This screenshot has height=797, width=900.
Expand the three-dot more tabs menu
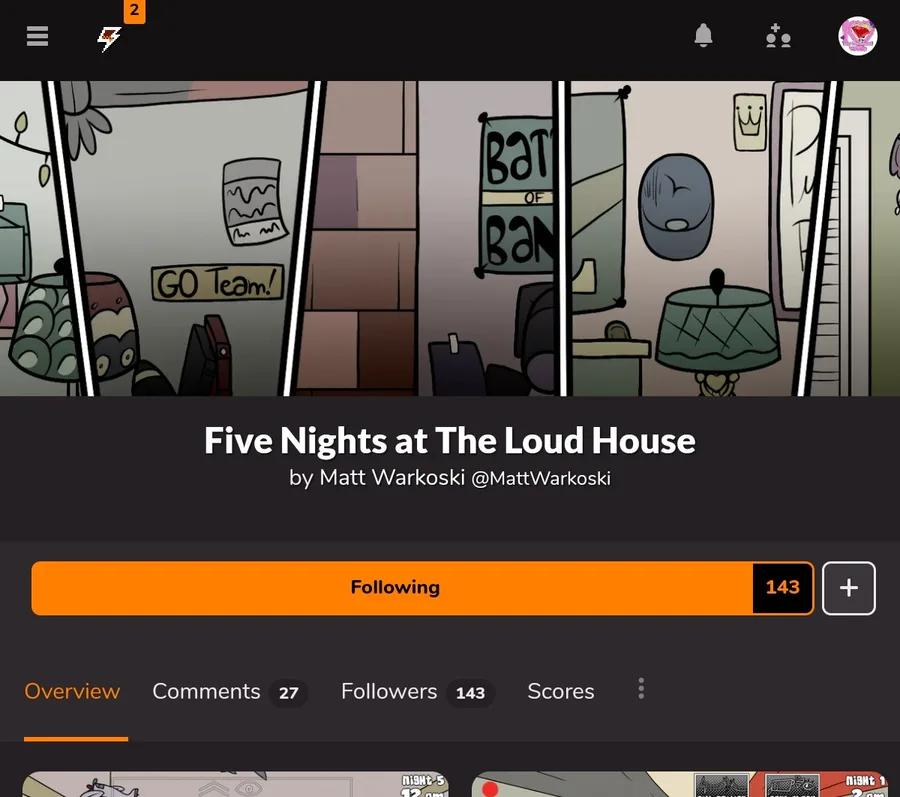tap(641, 689)
